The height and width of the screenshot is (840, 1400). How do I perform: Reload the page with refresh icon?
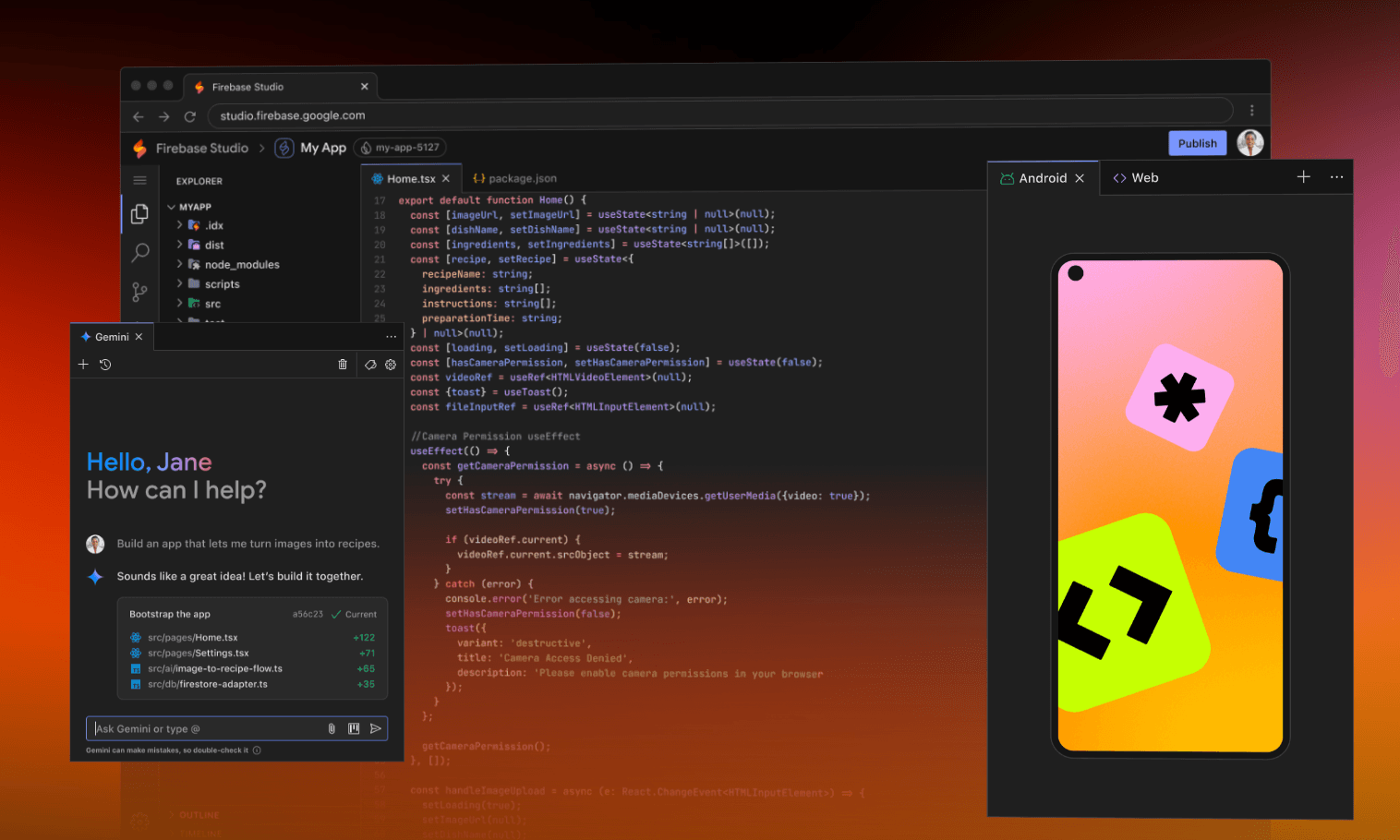[x=190, y=116]
